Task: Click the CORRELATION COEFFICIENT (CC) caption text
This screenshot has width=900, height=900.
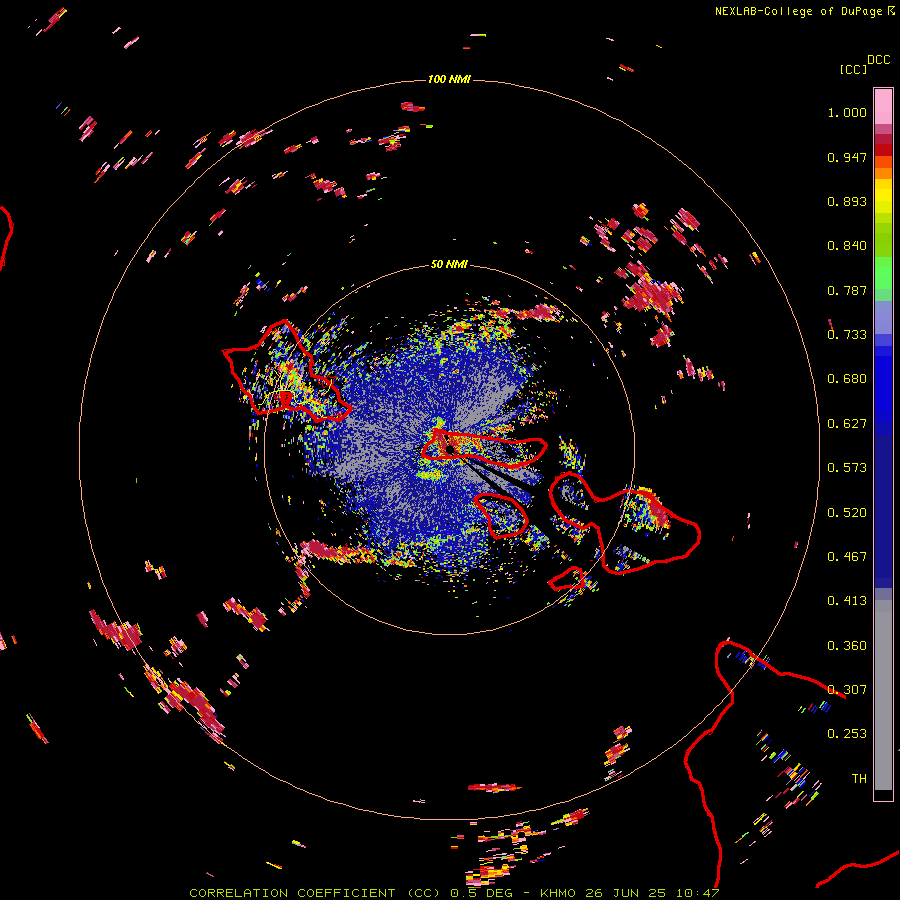Action: (x=316, y=893)
